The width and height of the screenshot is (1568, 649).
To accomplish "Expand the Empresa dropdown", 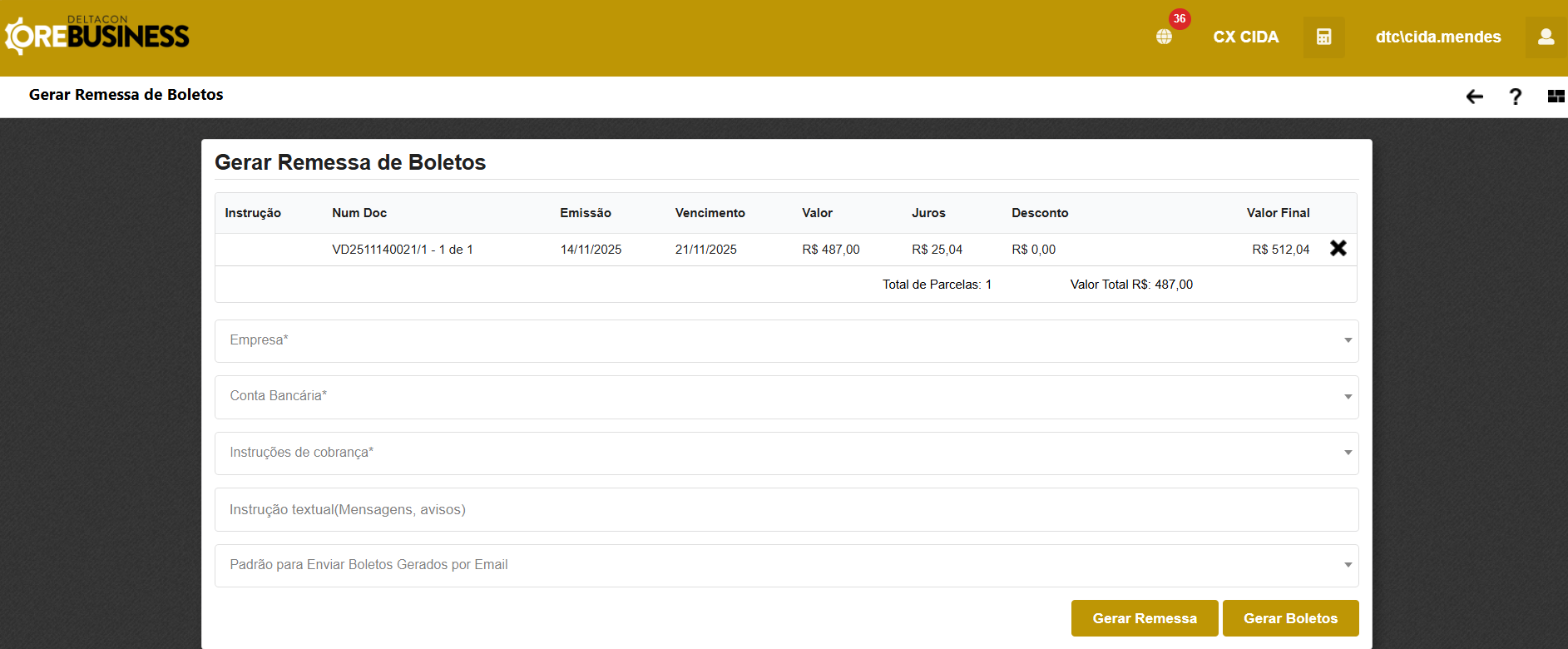I will (786, 340).
